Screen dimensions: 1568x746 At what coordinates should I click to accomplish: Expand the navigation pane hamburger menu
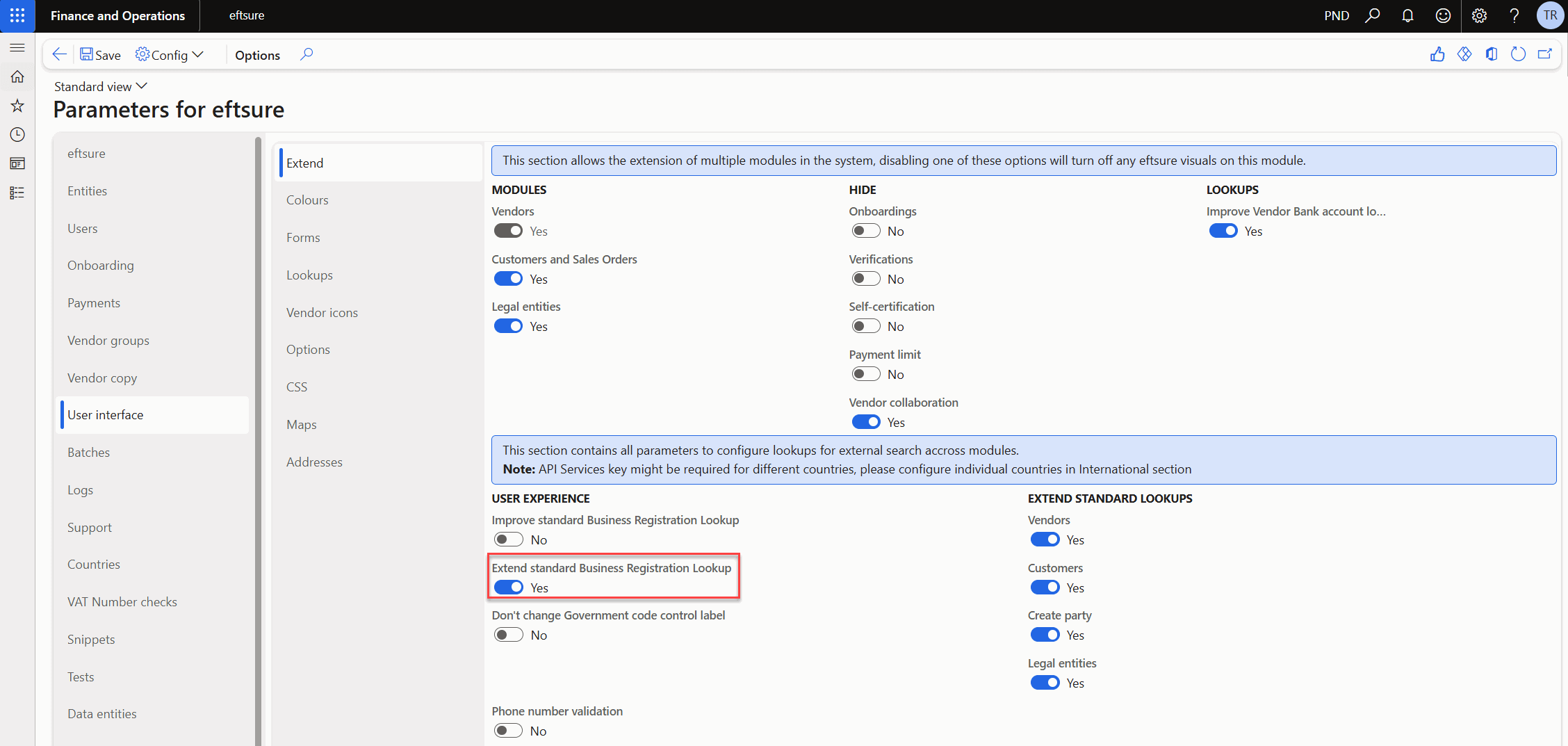17,47
